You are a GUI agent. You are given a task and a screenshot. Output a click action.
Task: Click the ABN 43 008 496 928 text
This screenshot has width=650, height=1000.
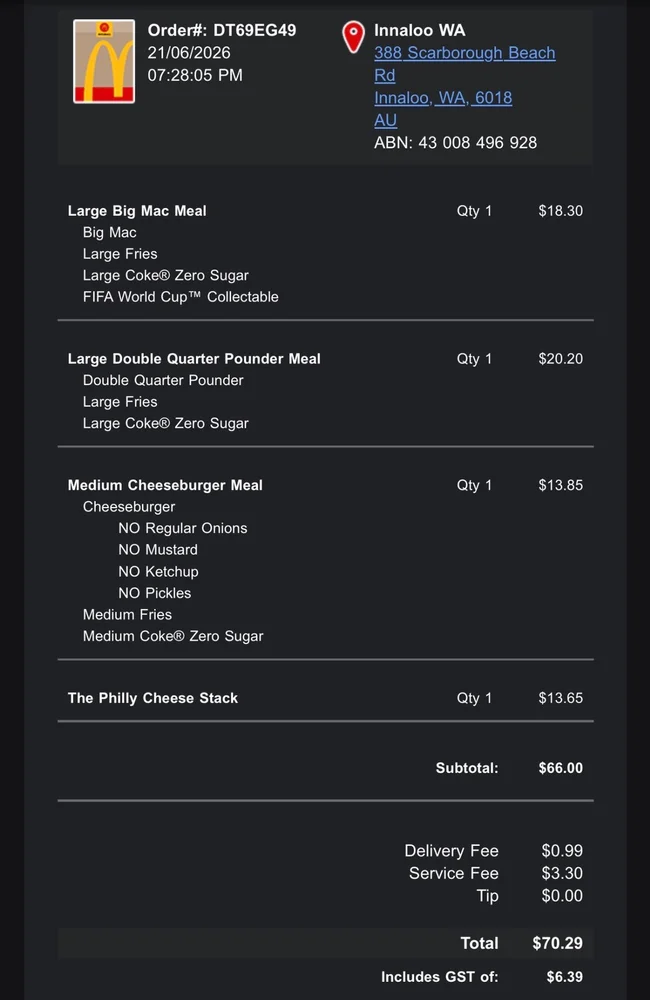click(455, 142)
